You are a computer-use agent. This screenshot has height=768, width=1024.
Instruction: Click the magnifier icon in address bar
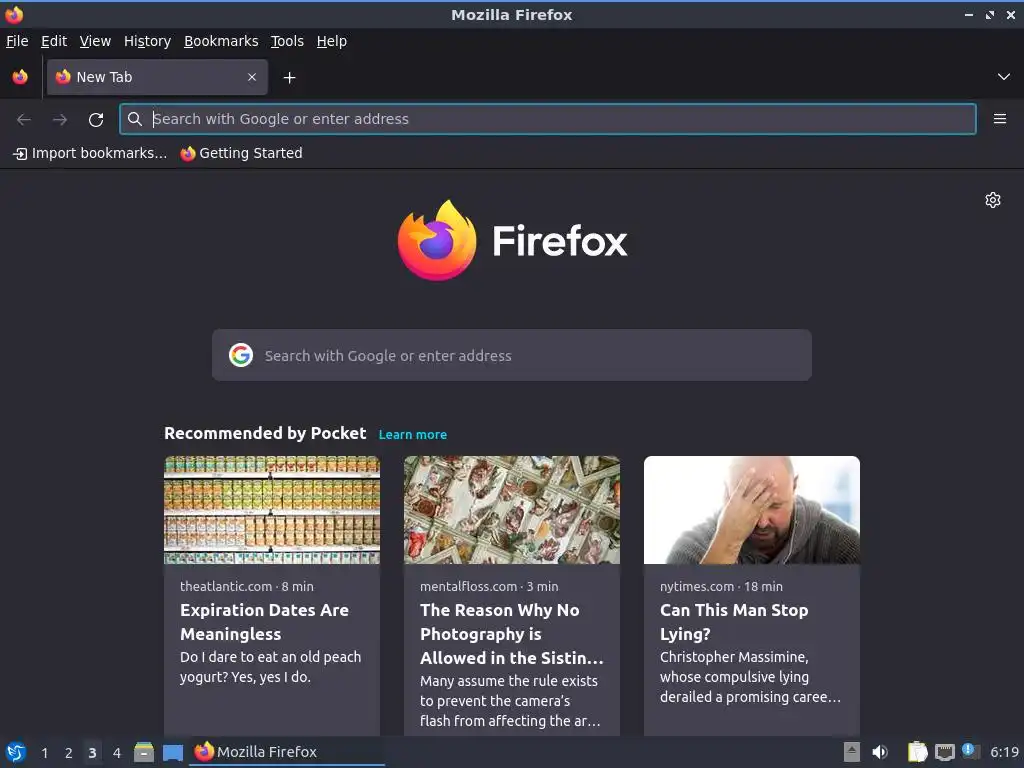pos(135,119)
